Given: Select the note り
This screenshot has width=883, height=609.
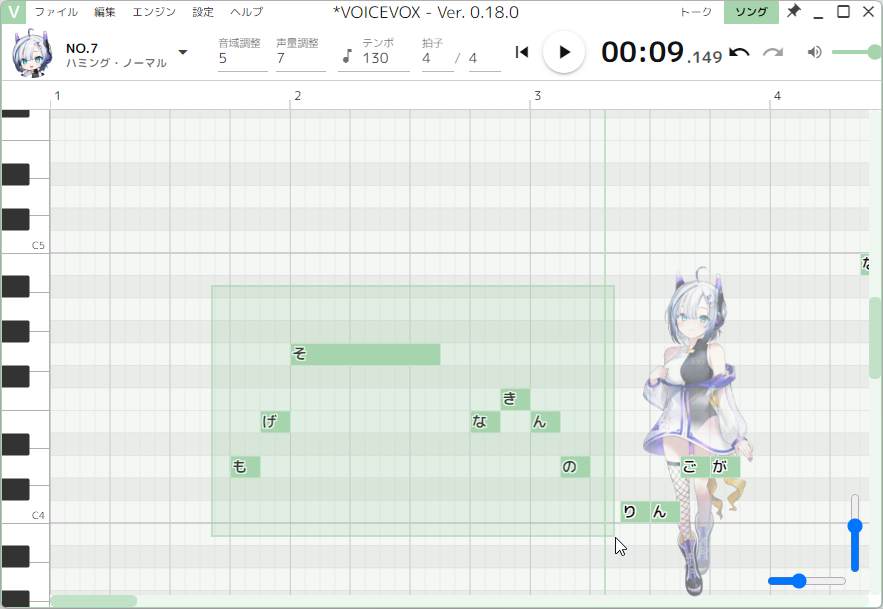Looking at the screenshot, I should point(635,512).
